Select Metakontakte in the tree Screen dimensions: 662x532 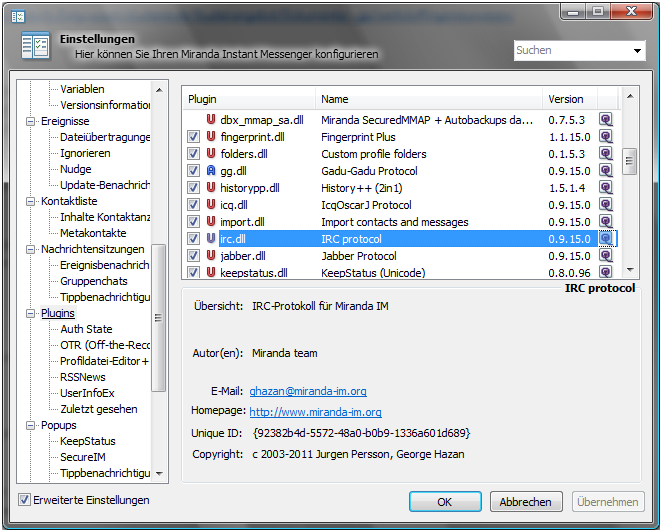pyautogui.click(x=93, y=233)
